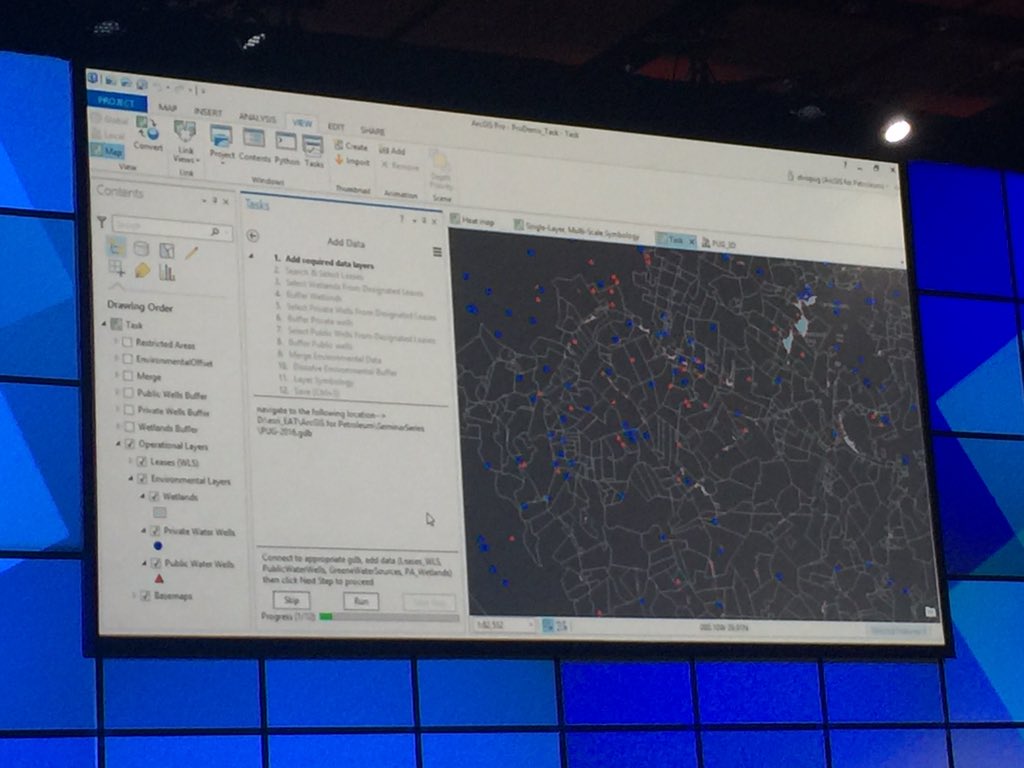Open Link Views dropdown arrow
This screenshot has width=1024, height=768.
click(x=197, y=160)
